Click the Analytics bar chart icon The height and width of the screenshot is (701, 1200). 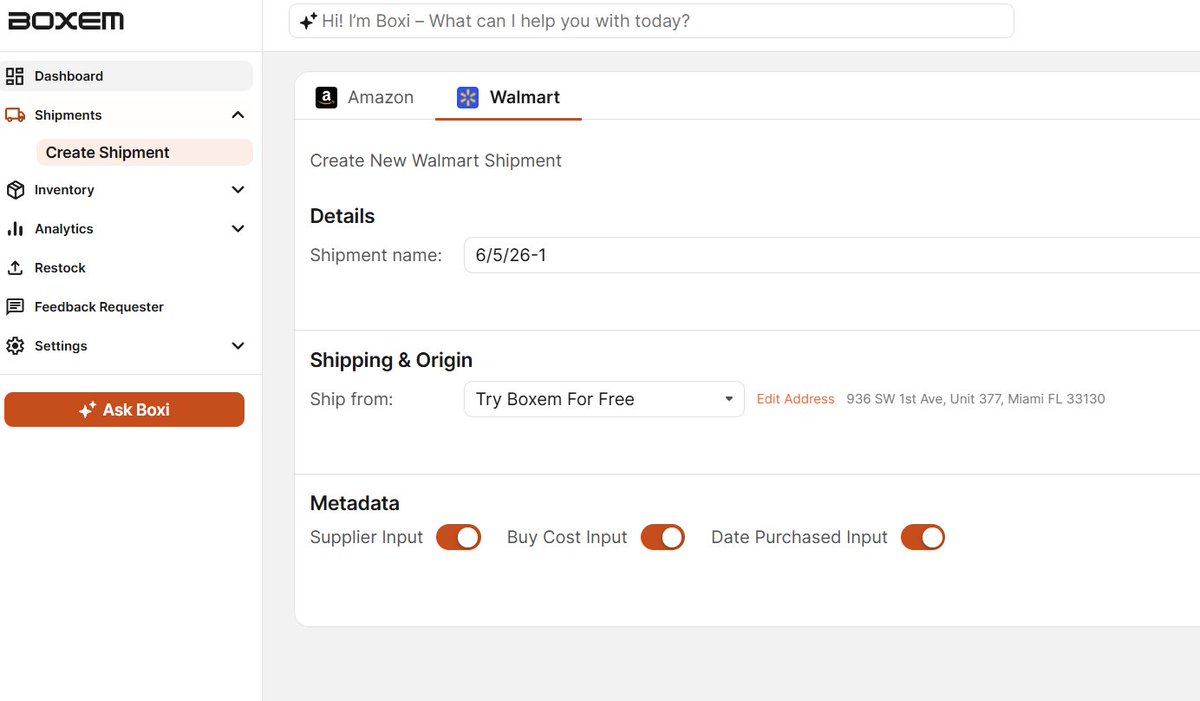15,229
